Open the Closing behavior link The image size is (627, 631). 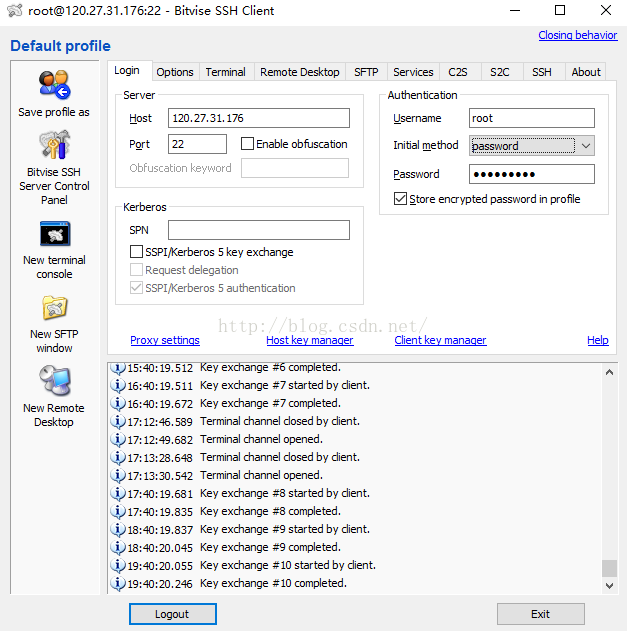click(x=578, y=35)
